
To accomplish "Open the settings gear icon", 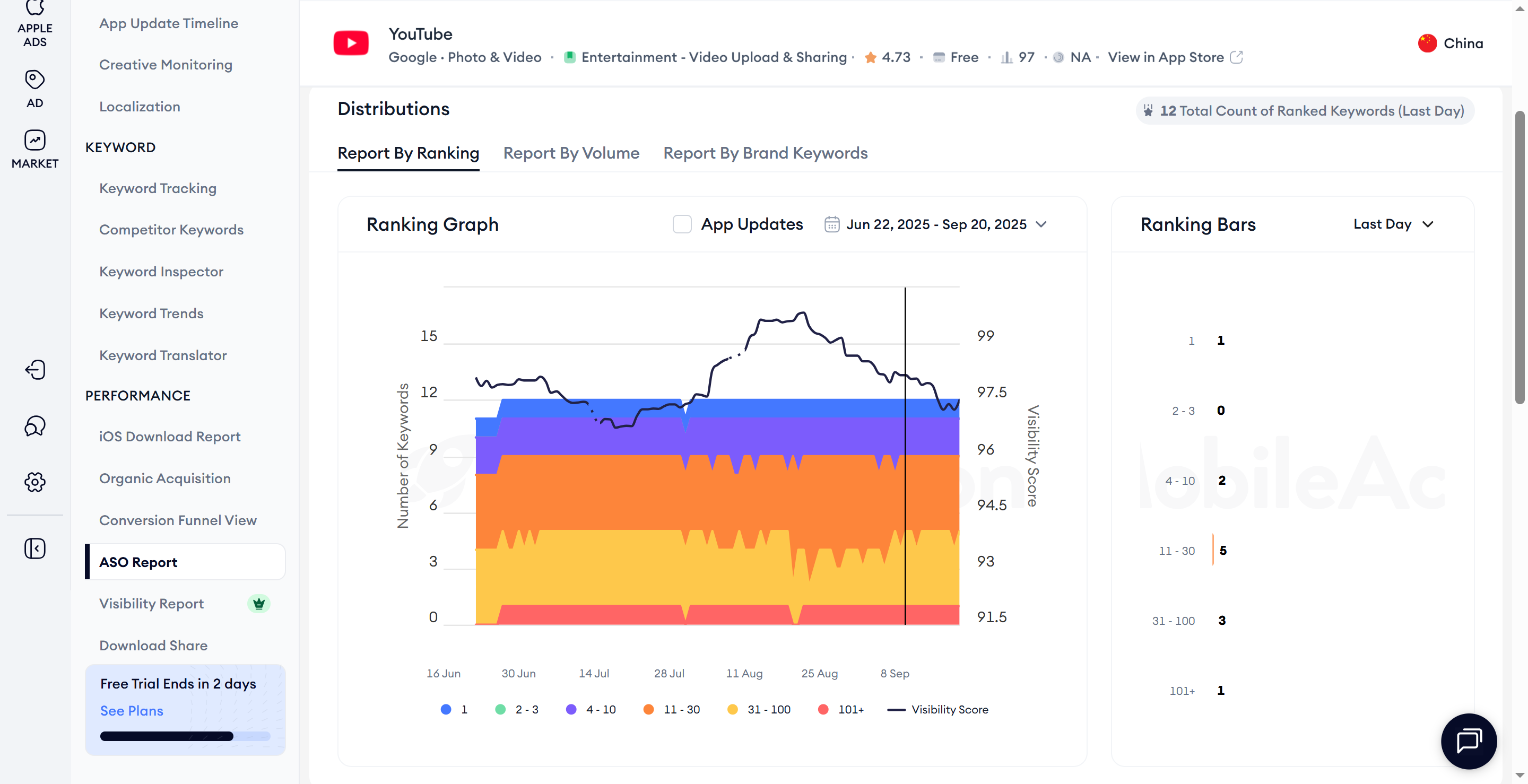I will [x=34, y=482].
